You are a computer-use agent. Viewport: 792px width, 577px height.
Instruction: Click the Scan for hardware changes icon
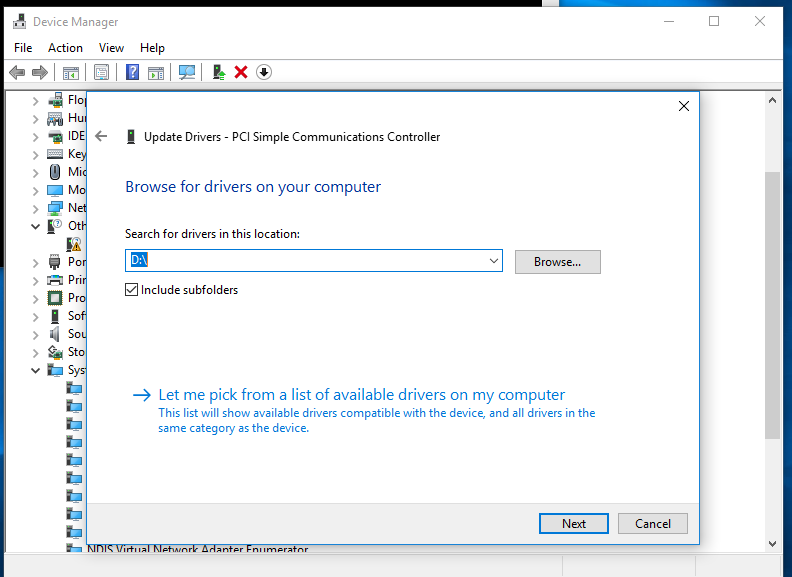click(x=186, y=72)
